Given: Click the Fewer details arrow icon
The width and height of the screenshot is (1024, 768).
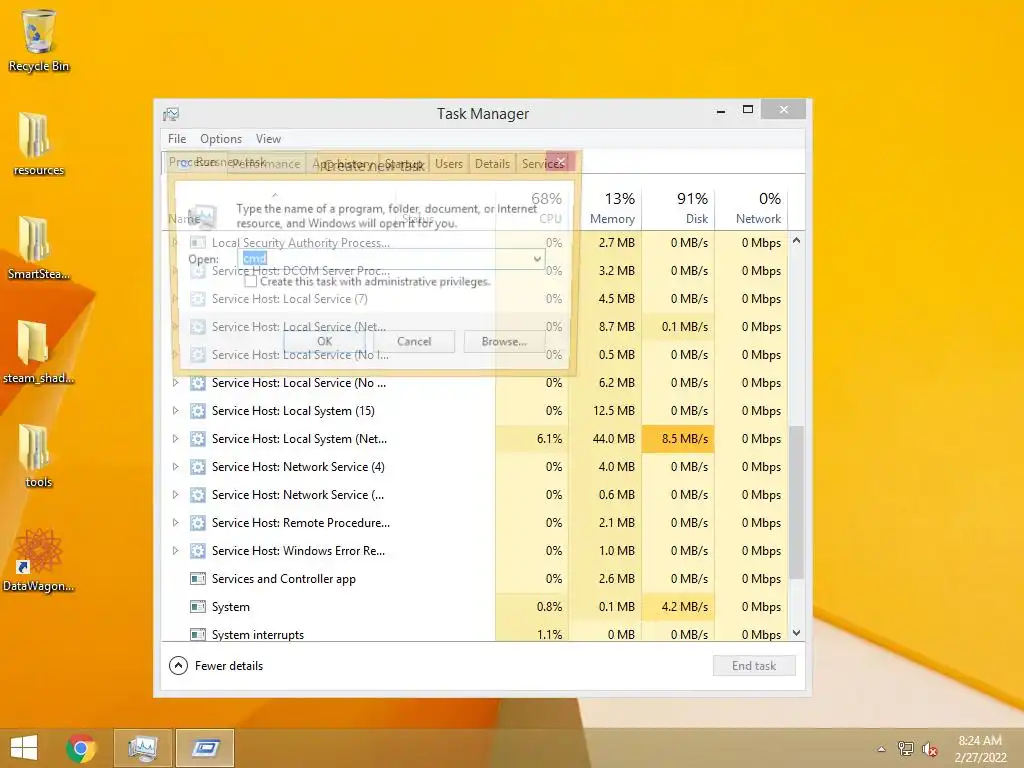Looking at the screenshot, I should click(x=178, y=665).
